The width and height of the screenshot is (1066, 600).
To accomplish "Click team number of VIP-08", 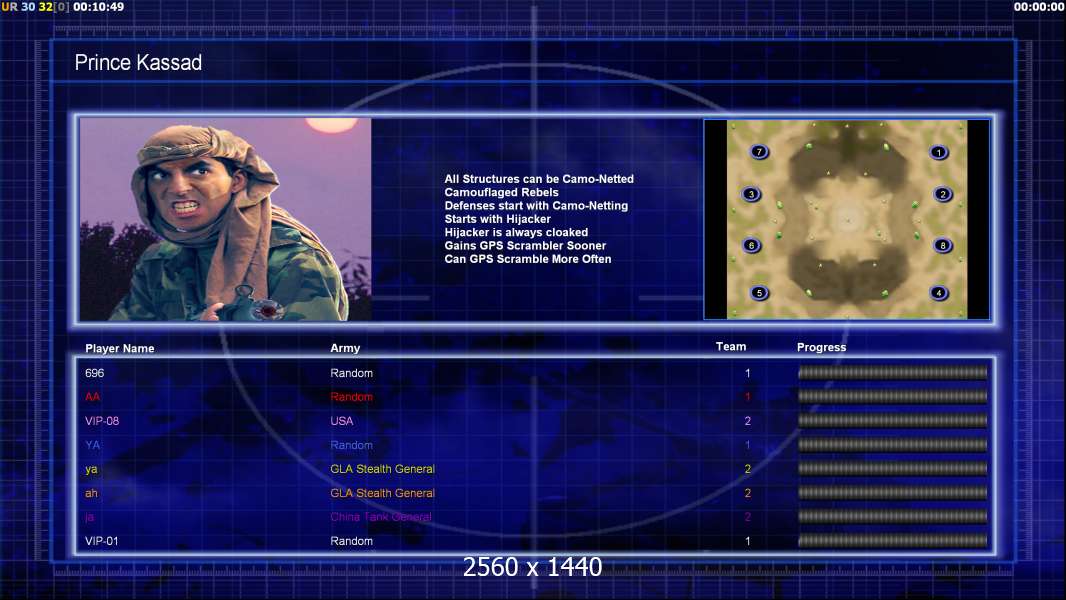I will pyautogui.click(x=748, y=421).
